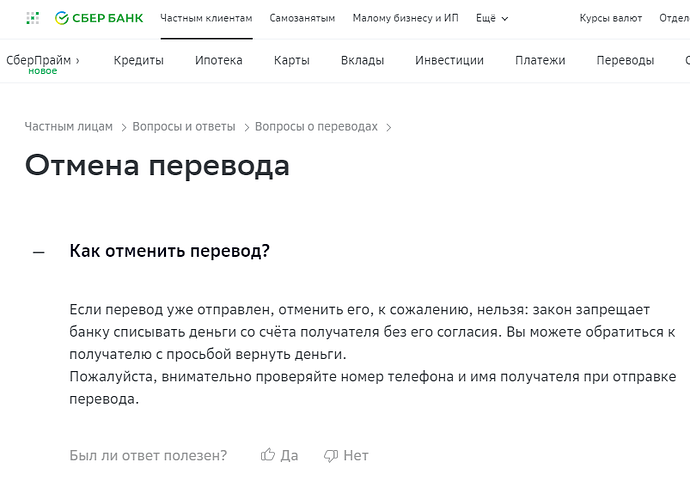The width and height of the screenshot is (690, 493).
Task: Collapse the 'Как отменить перевод?' section
Action: coord(39,252)
